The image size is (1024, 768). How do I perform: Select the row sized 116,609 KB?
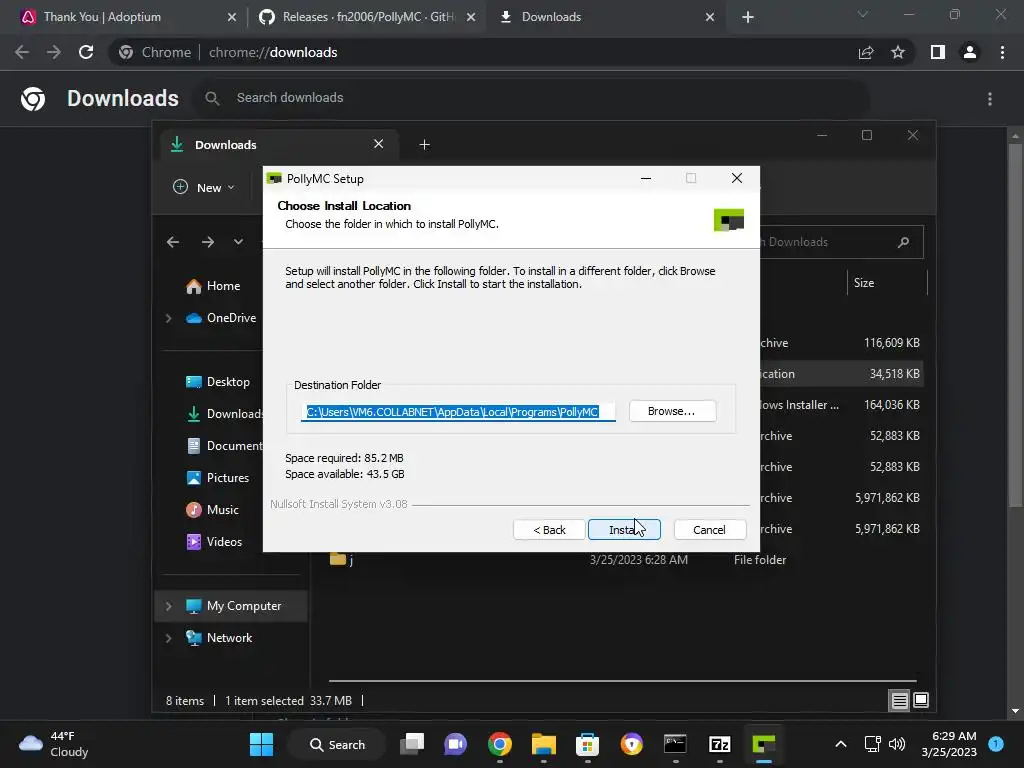[842, 343]
